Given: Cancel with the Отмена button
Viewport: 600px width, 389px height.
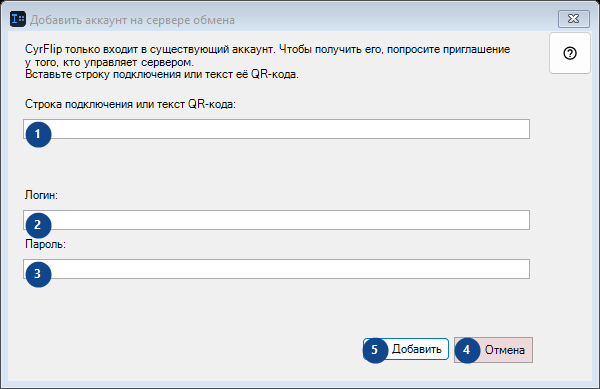Looking at the screenshot, I should click(493, 350).
